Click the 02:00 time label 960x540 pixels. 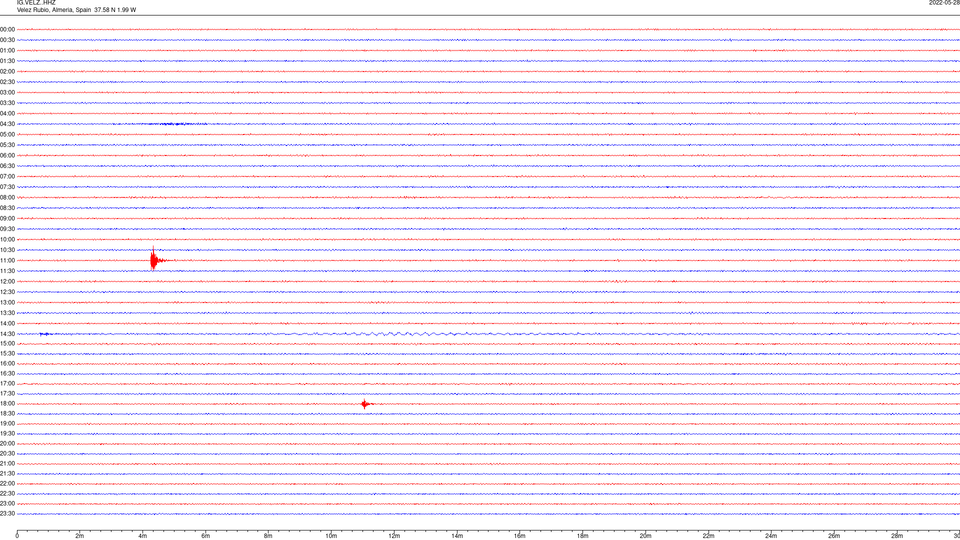7,72
